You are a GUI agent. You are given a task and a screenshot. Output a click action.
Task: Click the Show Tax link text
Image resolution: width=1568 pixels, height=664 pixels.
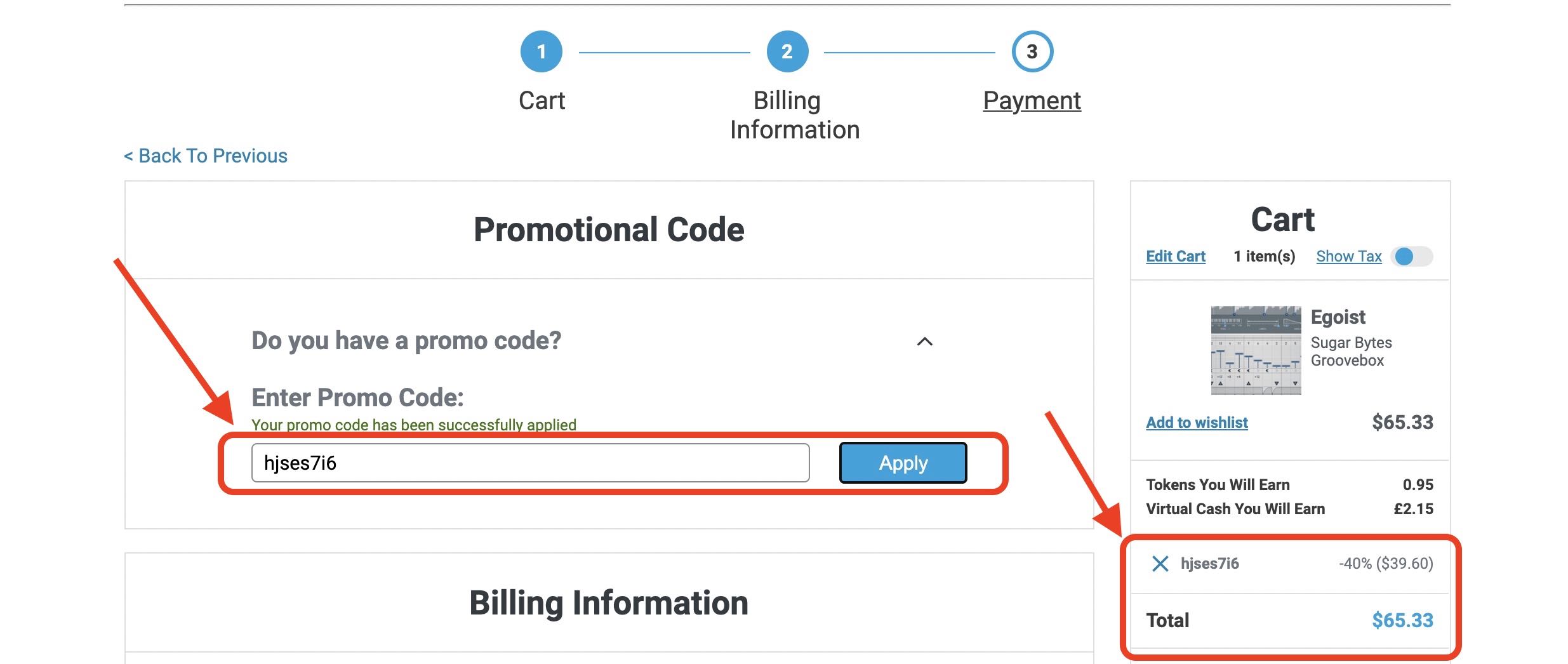(x=1348, y=256)
